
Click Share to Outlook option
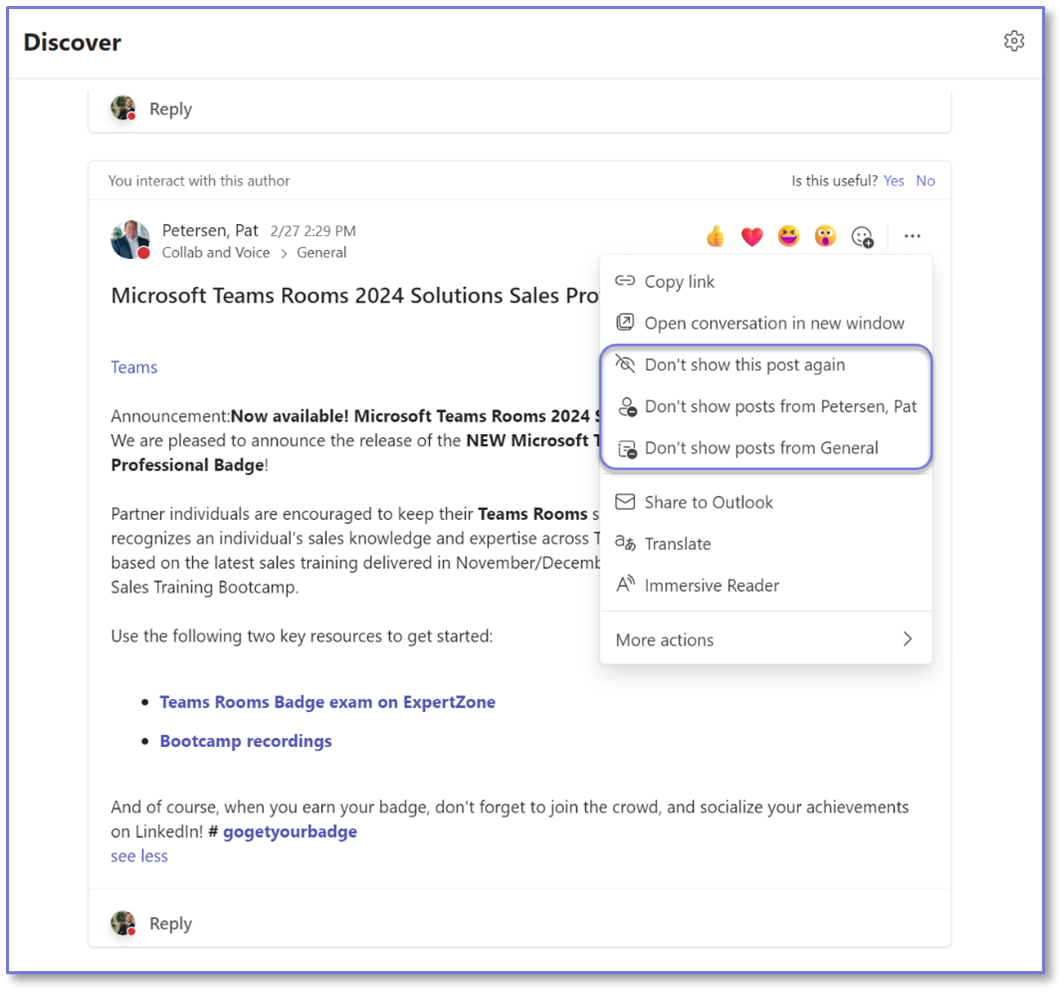[708, 502]
